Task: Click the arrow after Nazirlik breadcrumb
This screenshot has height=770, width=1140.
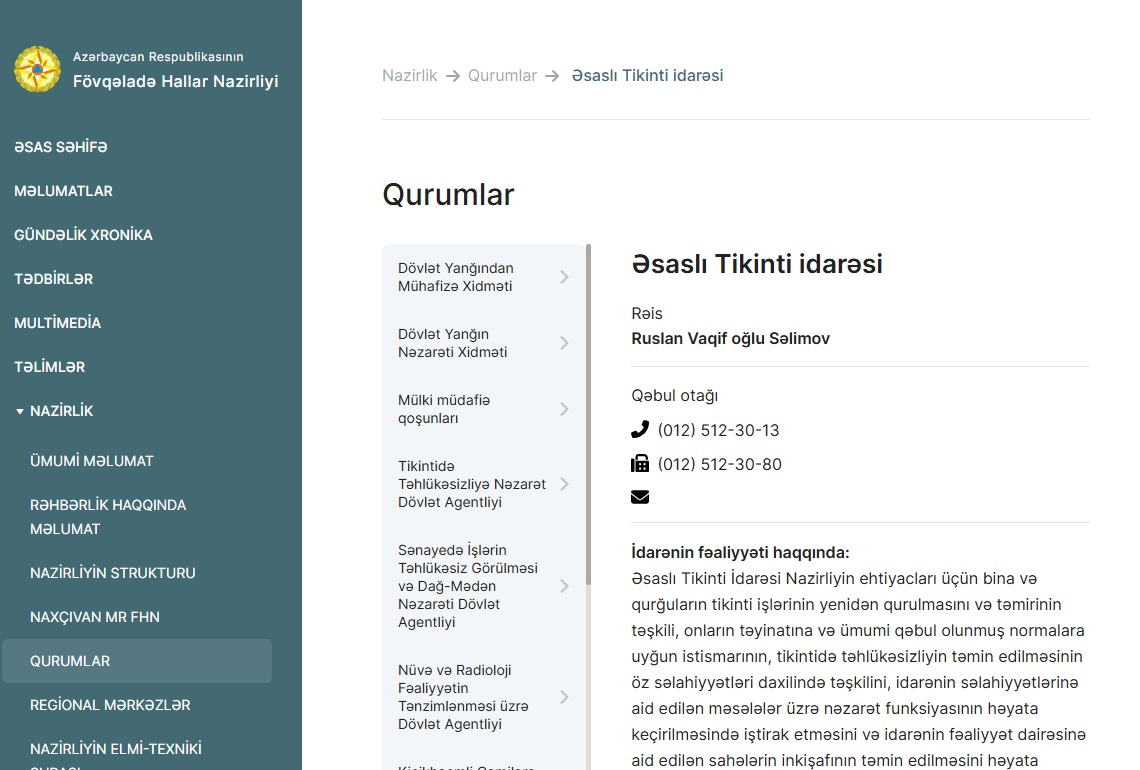Action: (453, 76)
